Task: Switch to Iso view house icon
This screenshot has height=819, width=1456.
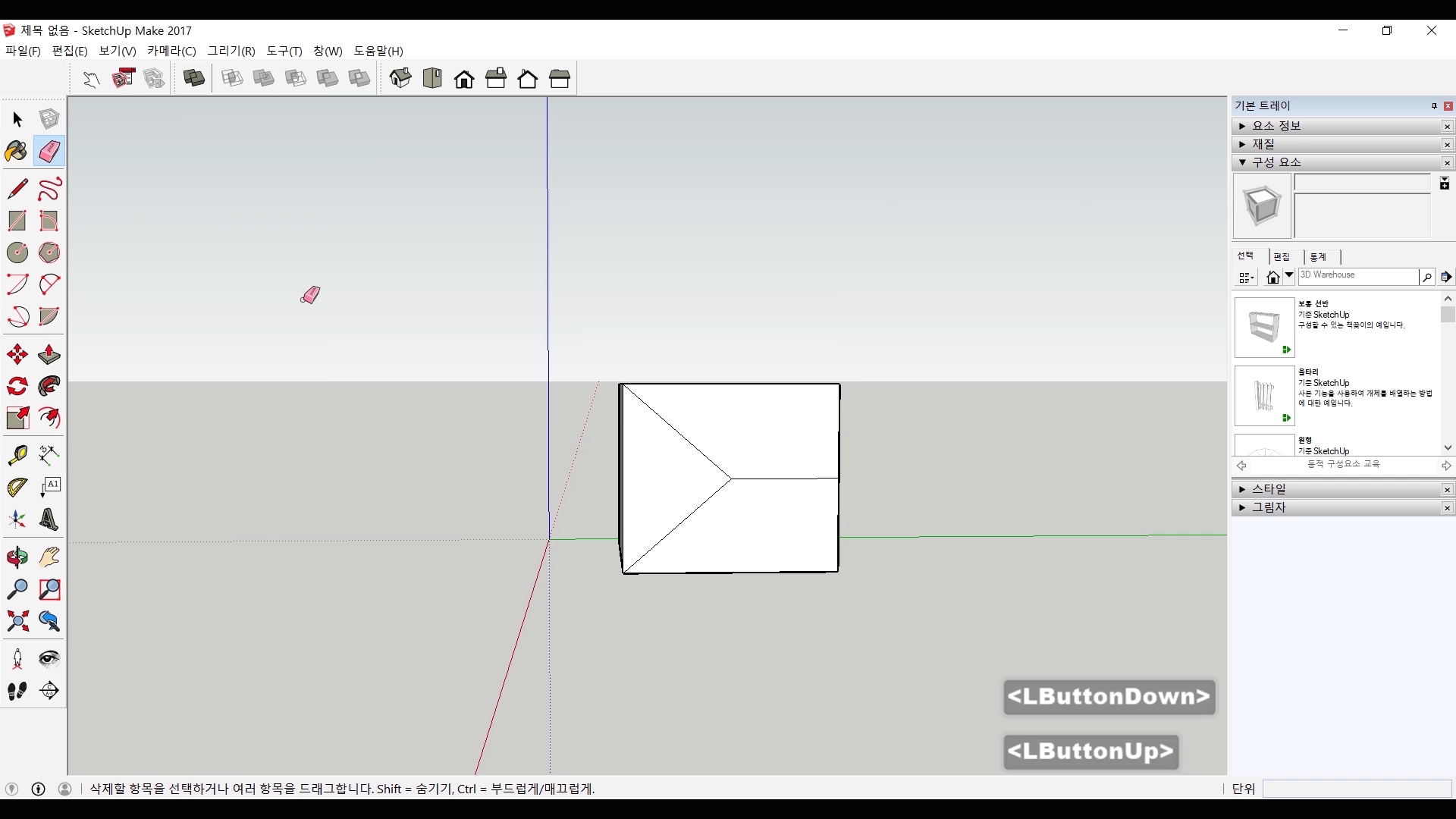Action: point(400,78)
